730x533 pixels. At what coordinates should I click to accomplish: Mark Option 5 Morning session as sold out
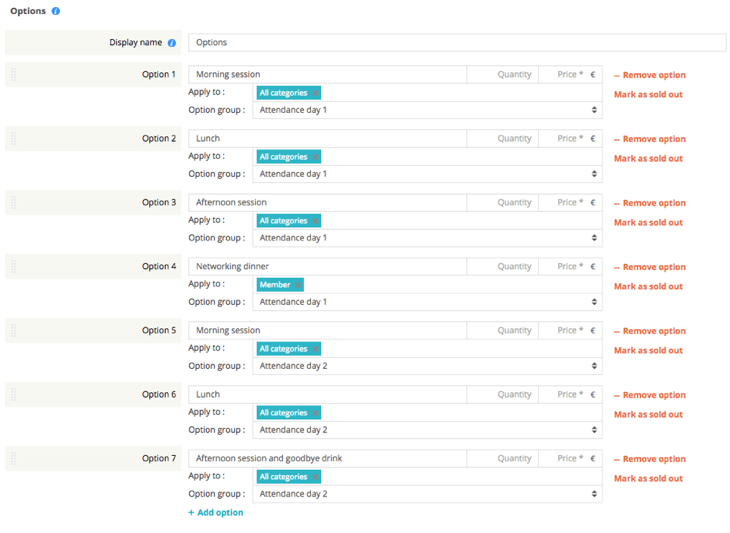(648, 350)
